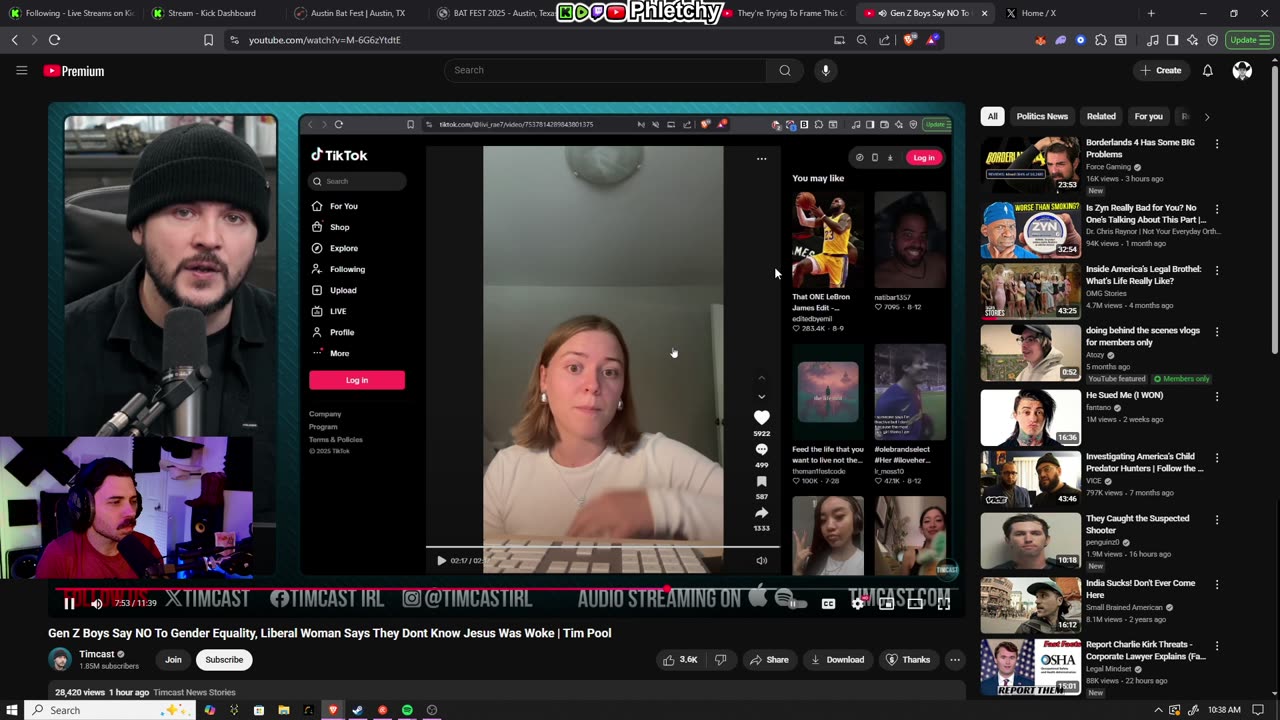Join the Timcast channel membership
1280x720 pixels.
173,660
